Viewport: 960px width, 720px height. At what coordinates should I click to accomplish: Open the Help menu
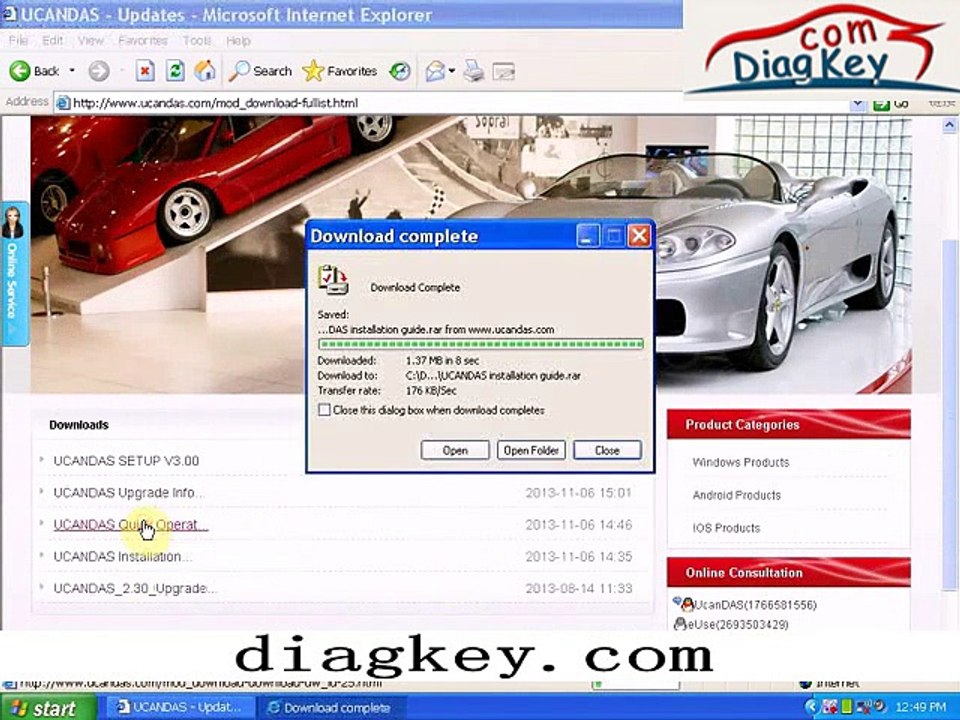238,40
